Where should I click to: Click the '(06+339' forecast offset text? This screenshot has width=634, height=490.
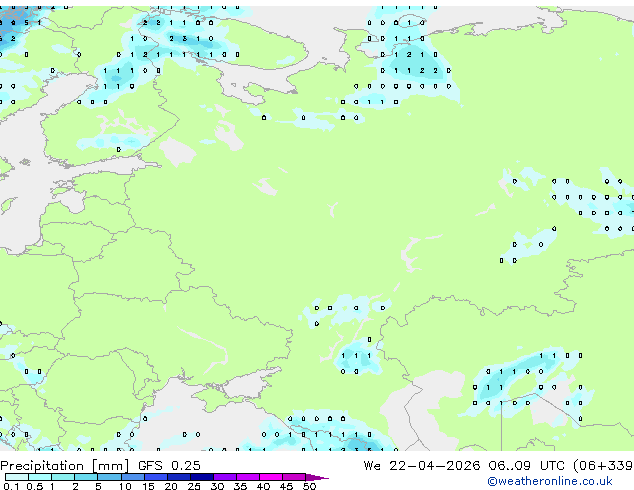tap(603, 466)
